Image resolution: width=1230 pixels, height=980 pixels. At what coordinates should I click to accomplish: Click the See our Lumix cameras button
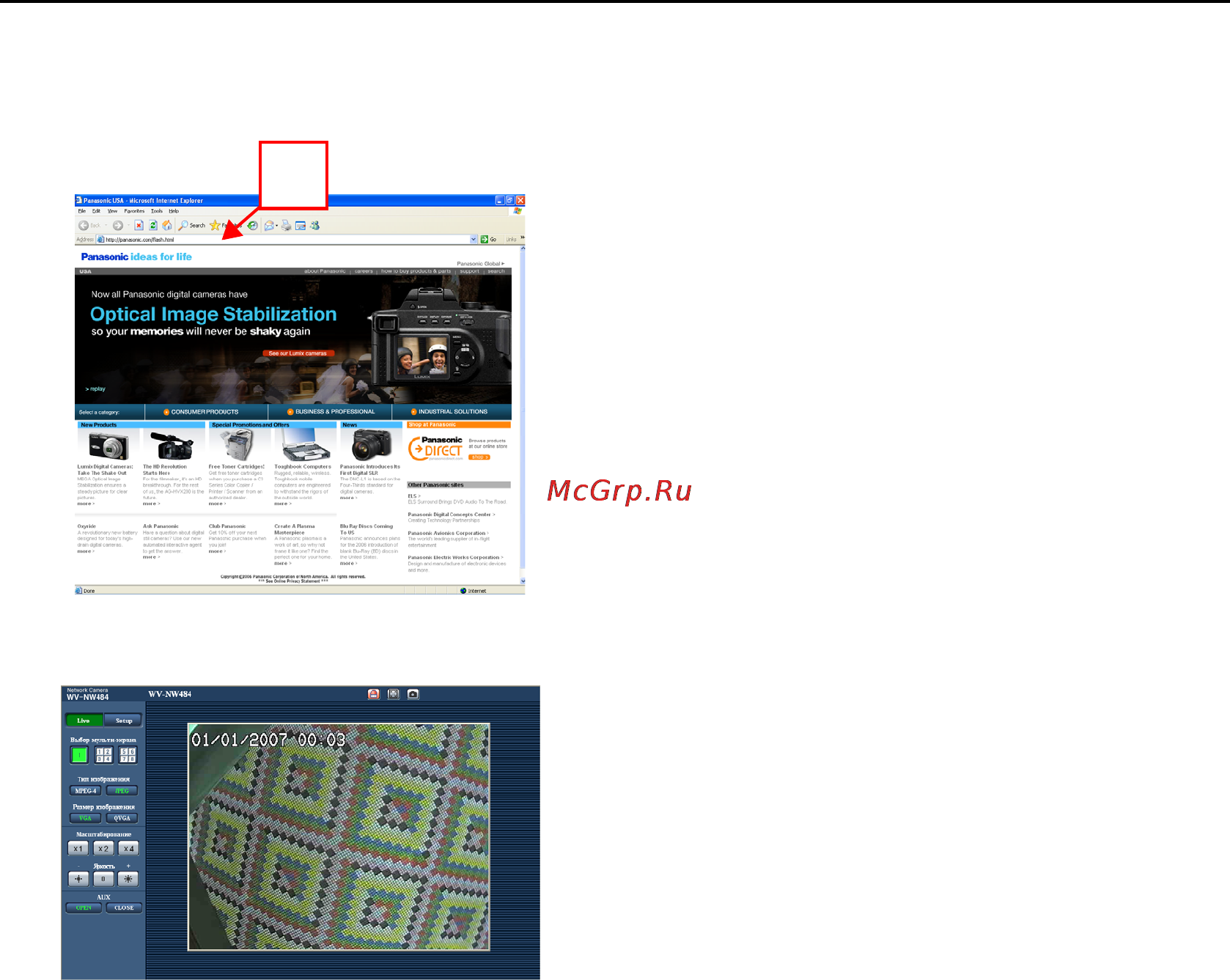298,353
